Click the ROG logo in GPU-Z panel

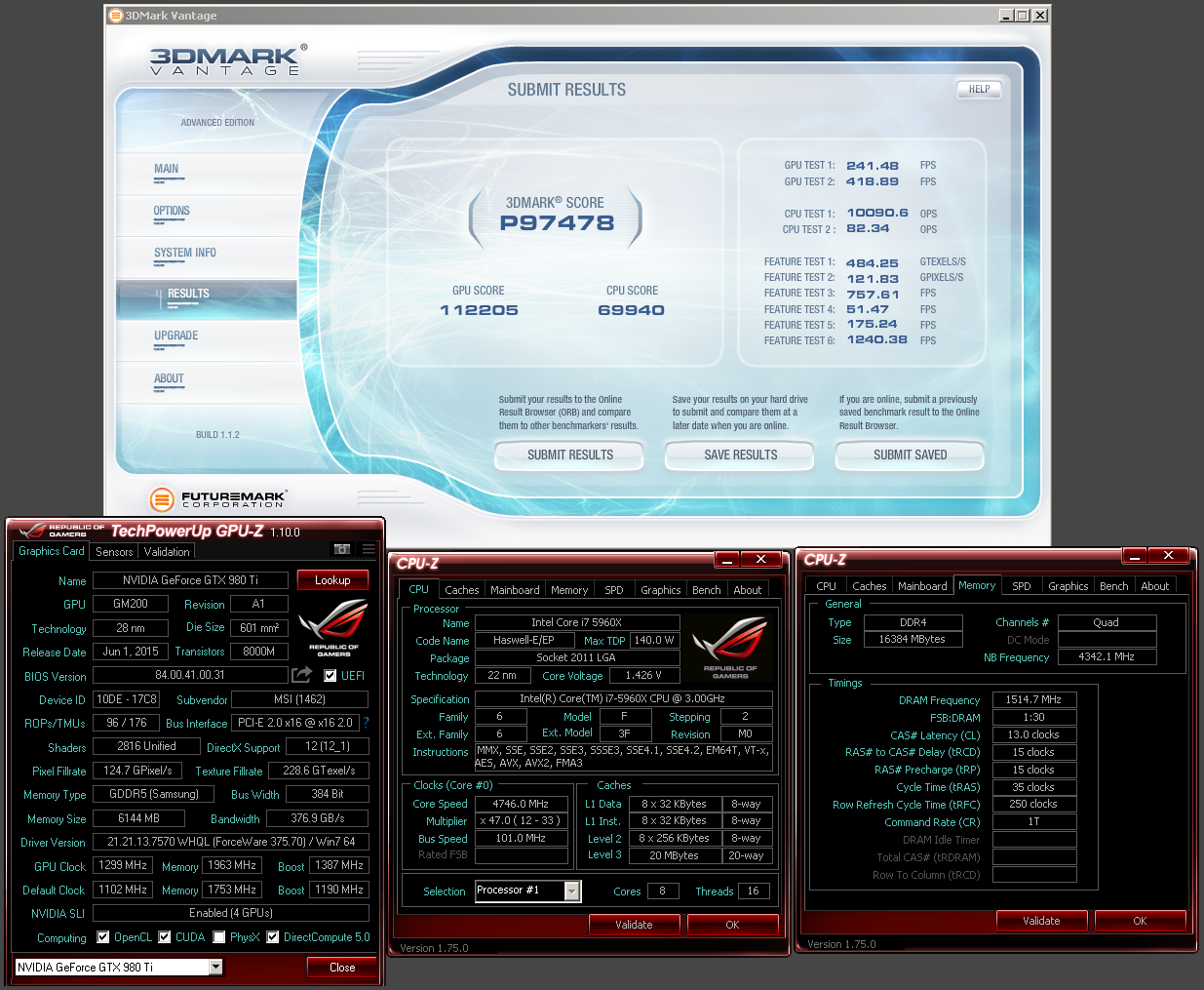point(333,628)
